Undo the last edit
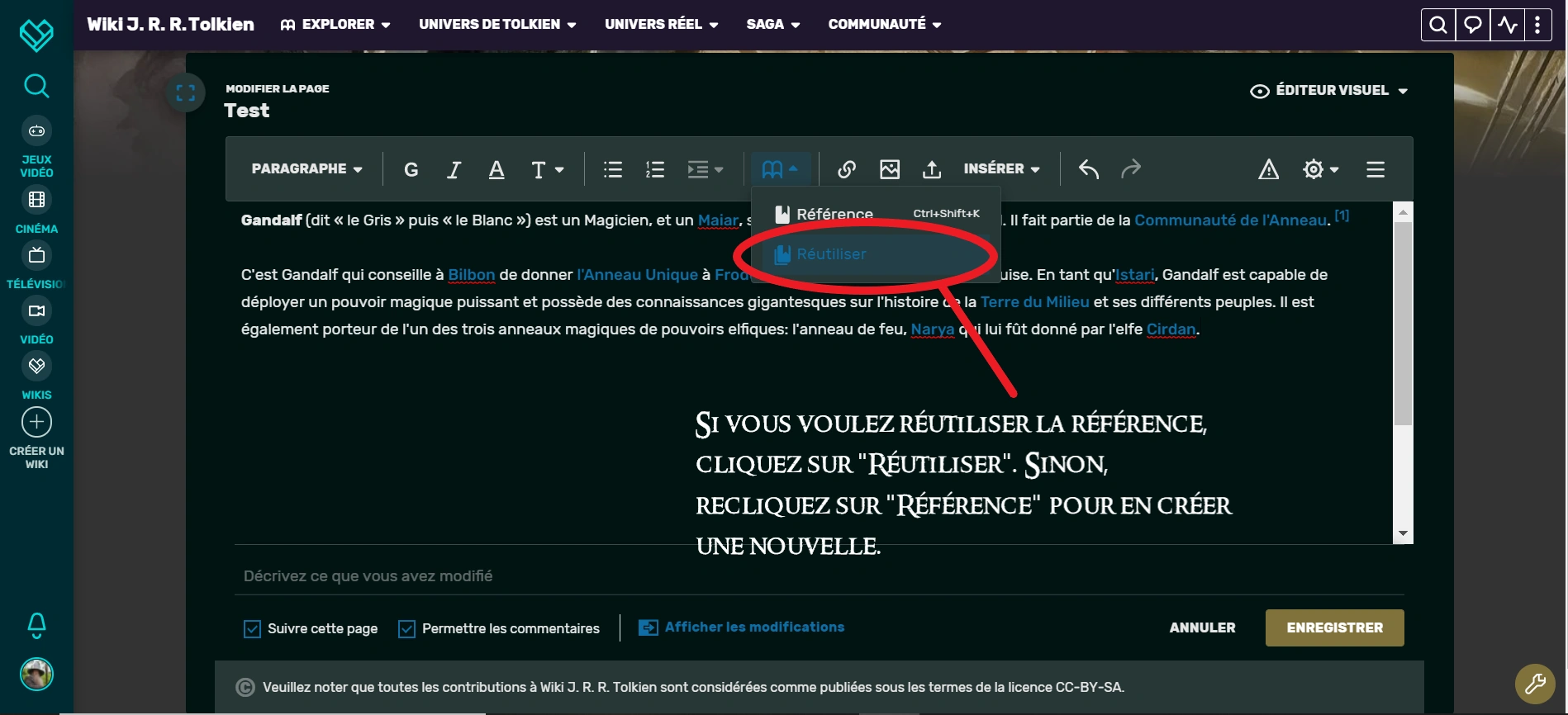 pos(1089,169)
